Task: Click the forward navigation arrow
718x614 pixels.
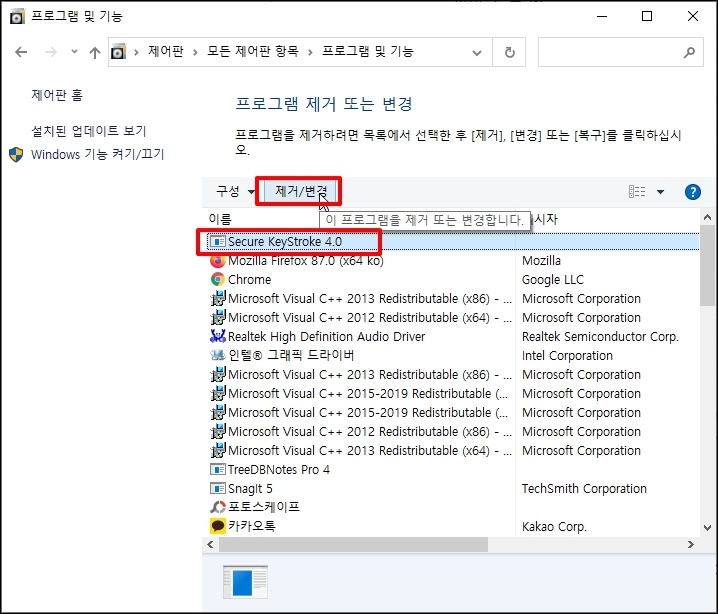Action: [x=50, y=52]
